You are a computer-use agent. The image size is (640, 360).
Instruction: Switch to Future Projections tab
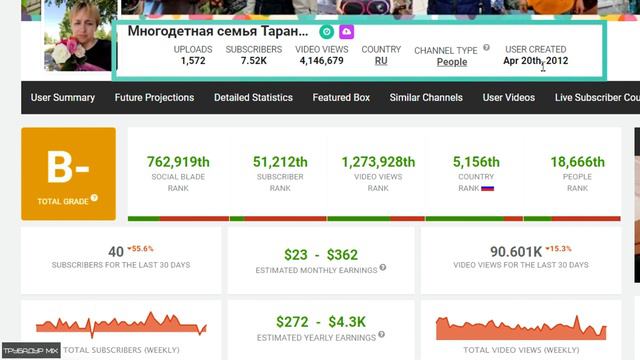pyautogui.click(x=154, y=98)
